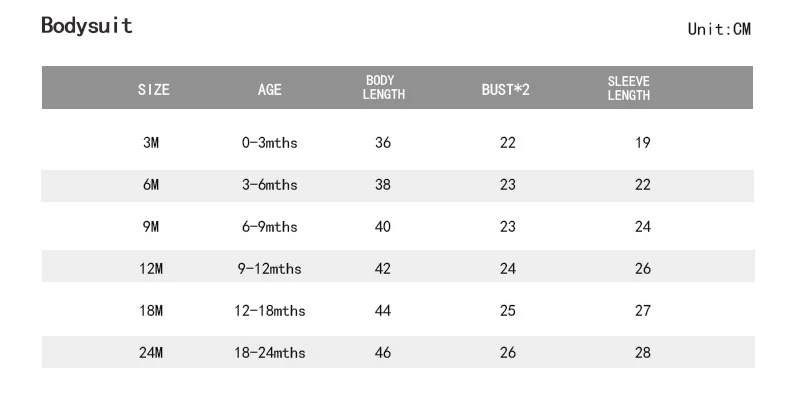Click sleeve length value 19
Screen dimensions: 800x402
point(643,142)
